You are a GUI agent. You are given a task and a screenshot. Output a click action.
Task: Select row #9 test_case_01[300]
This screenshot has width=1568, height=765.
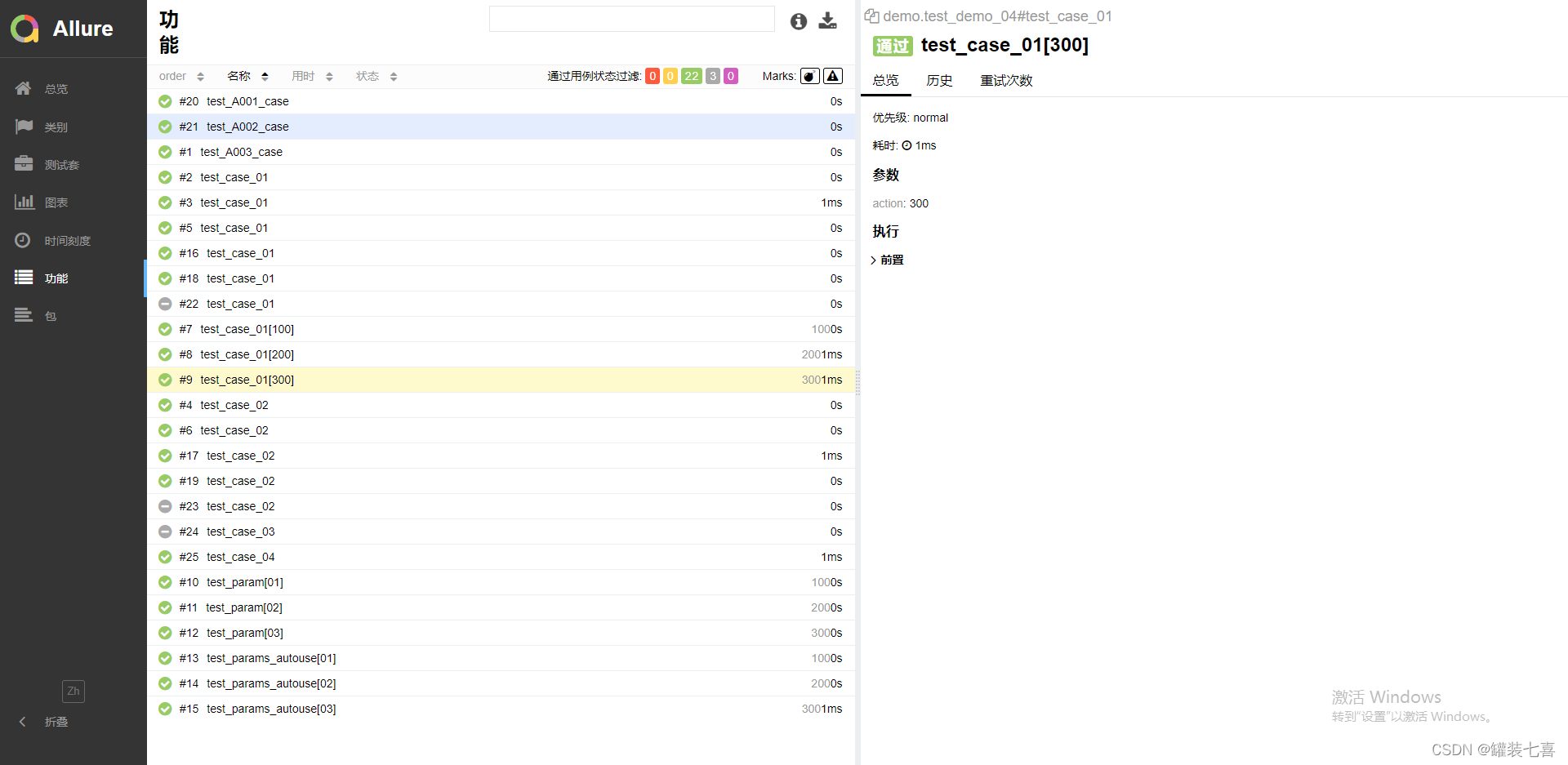click(x=501, y=380)
